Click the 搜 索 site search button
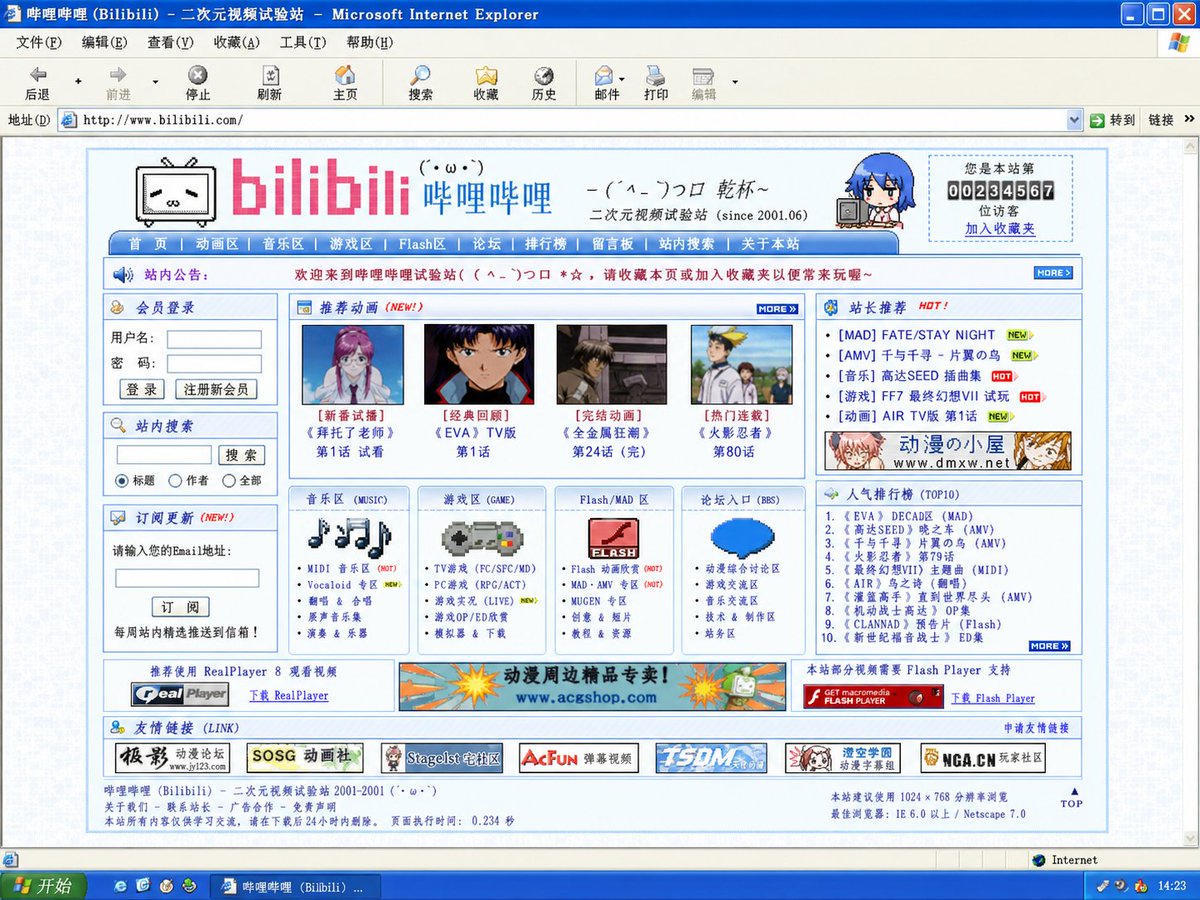The width and height of the screenshot is (1200, 900). pos(241,455)
